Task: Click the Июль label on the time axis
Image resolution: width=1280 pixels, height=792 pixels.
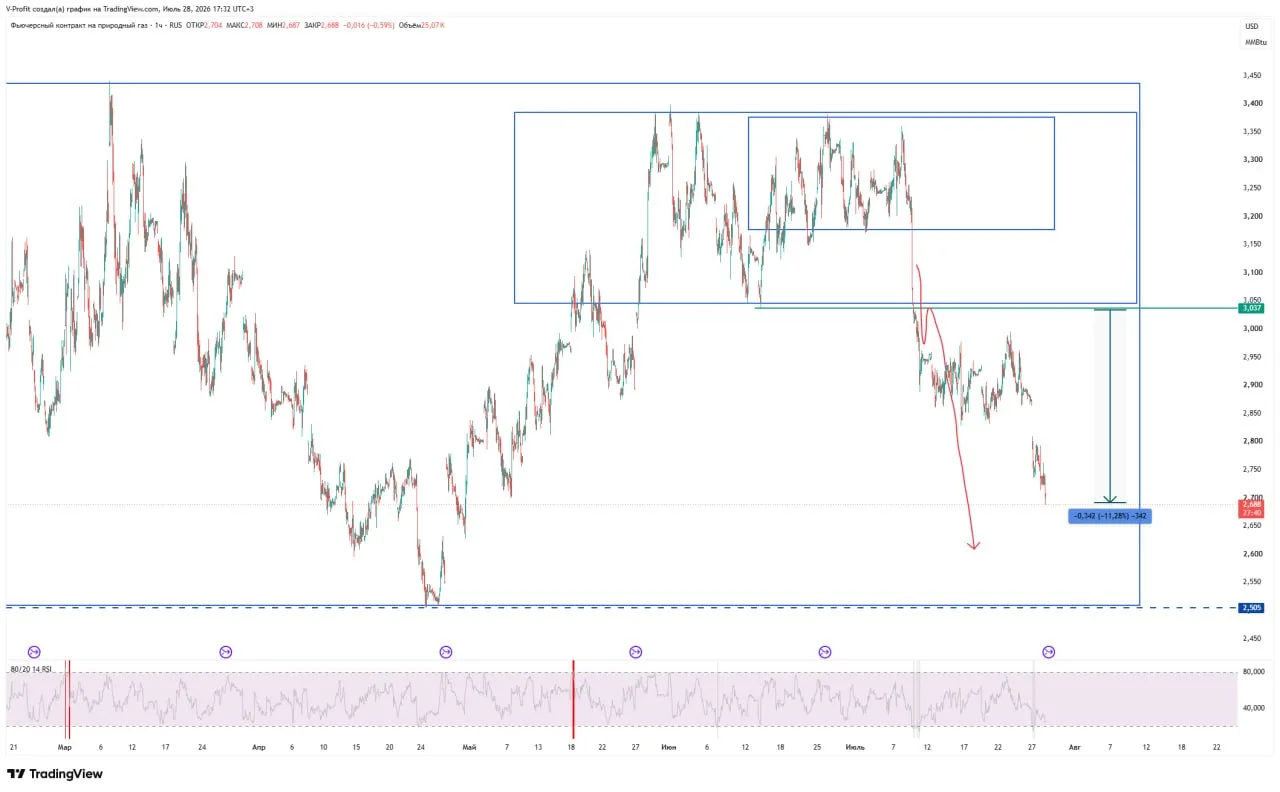Action: 855,746
